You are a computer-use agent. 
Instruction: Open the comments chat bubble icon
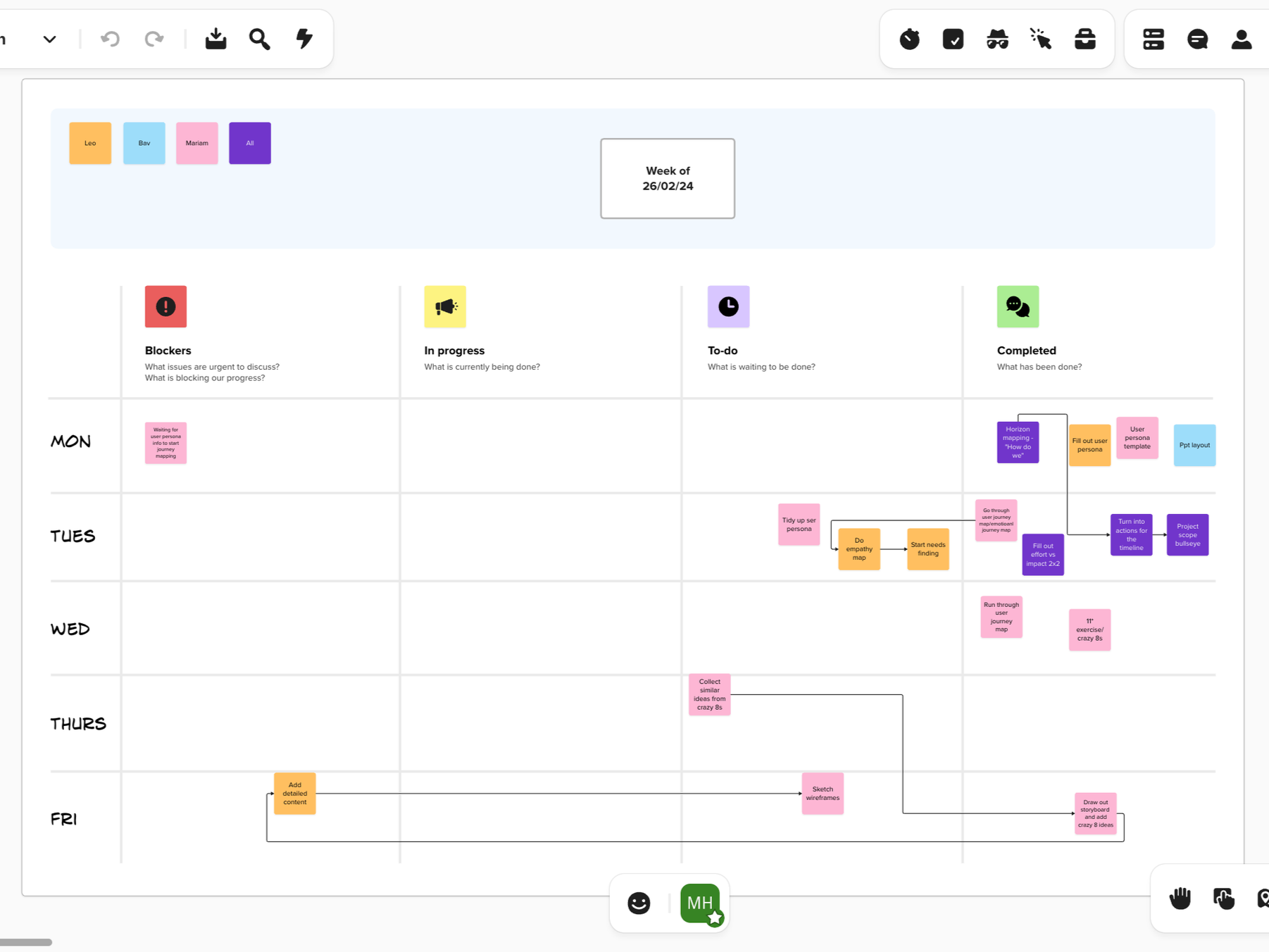(x=1197, y=39)
